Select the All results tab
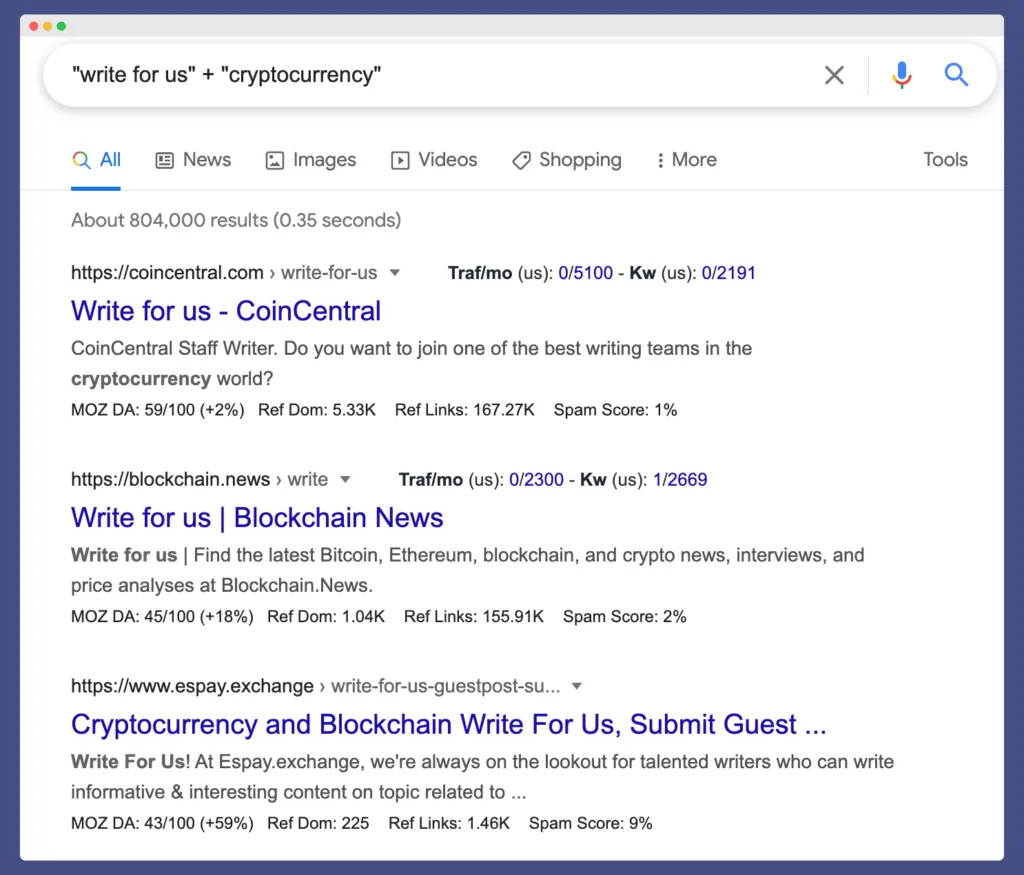Viewport: 1024px width, 875px height. (x=97, y=160)
